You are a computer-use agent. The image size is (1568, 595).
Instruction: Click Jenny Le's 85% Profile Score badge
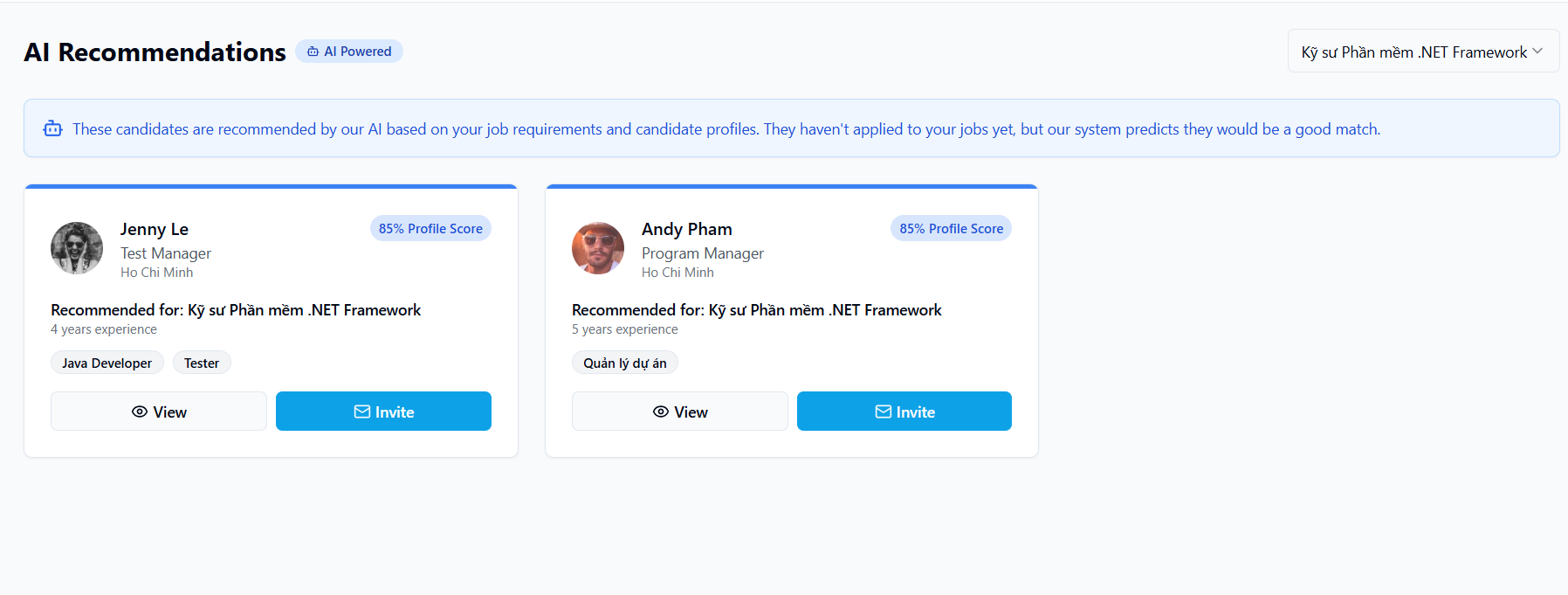[430, 229]
